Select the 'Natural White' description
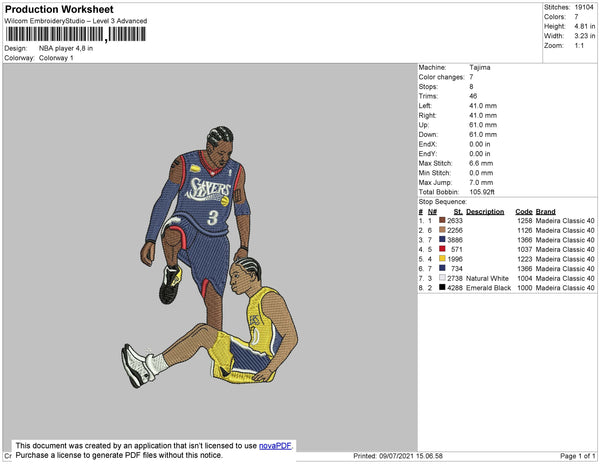 (487, 278)
